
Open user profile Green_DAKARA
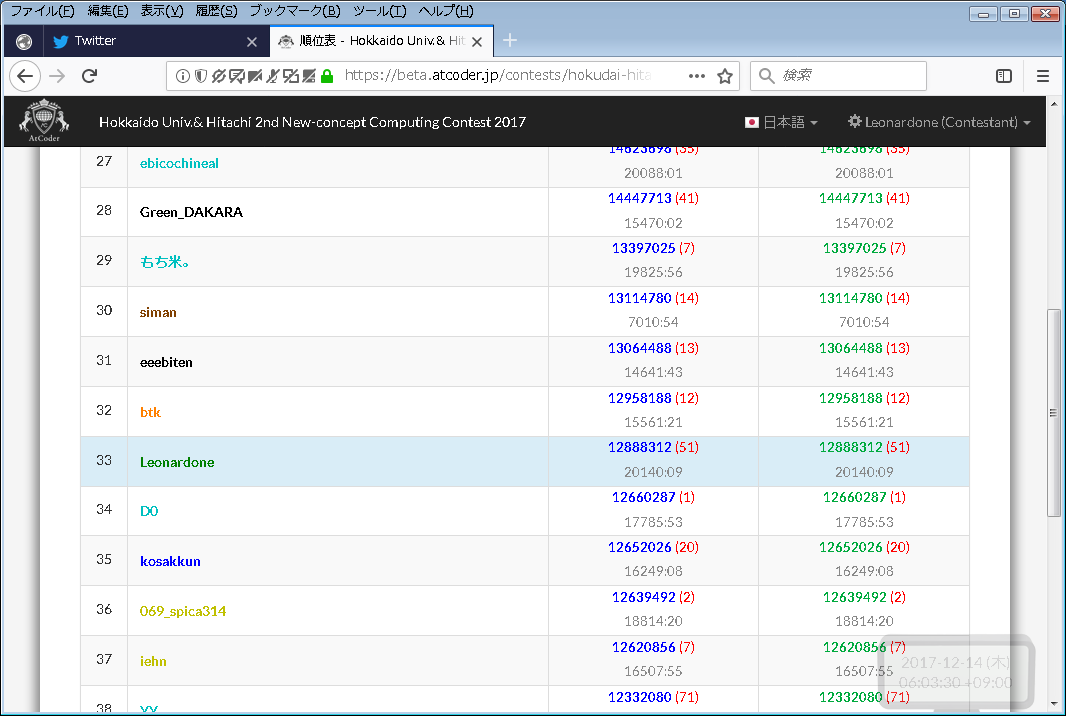point(191,212)
